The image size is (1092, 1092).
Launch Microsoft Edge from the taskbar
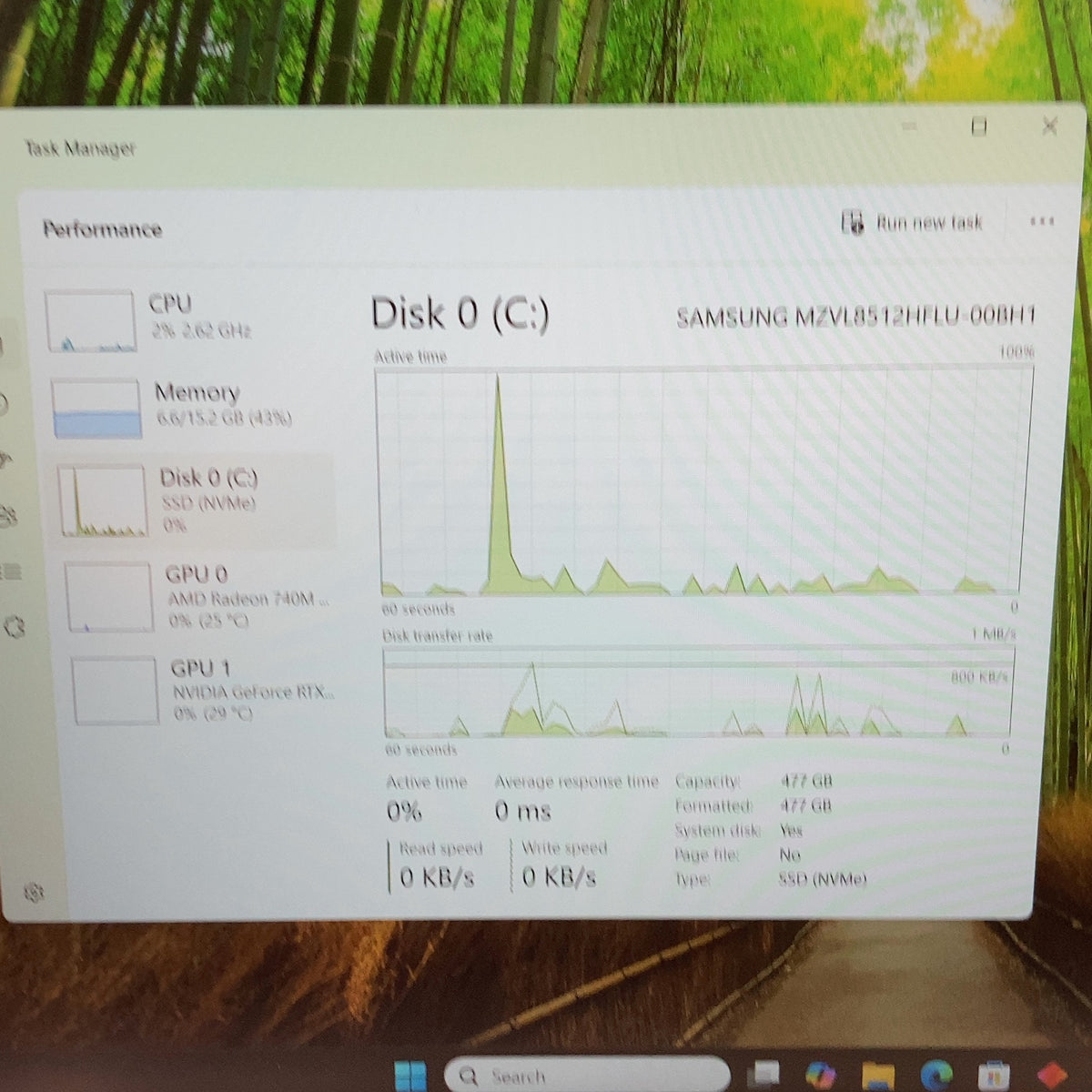pyautogui.click(x=935, y=1075)
